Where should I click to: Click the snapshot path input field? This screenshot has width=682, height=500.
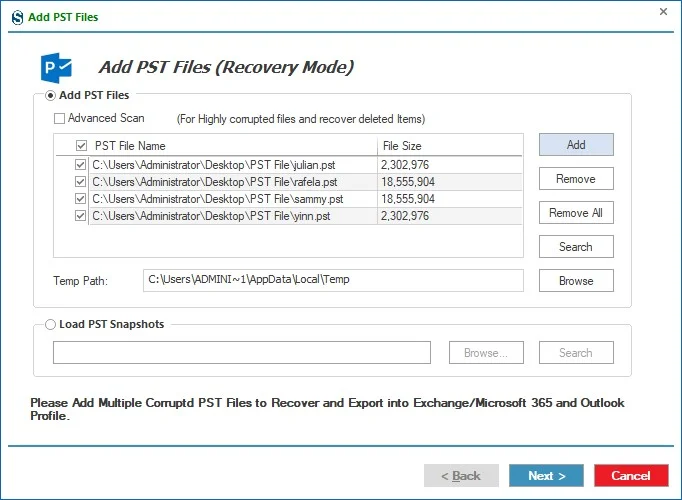(x=242, y=353)
